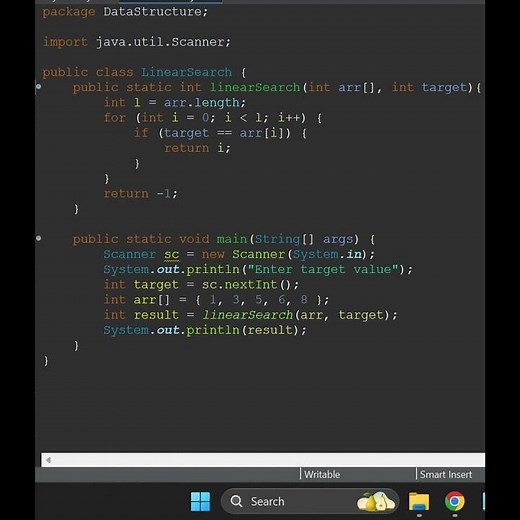Click the class name 'LinearSearch'
This screenshot has width=520, height=520.
tap(186, 72)
